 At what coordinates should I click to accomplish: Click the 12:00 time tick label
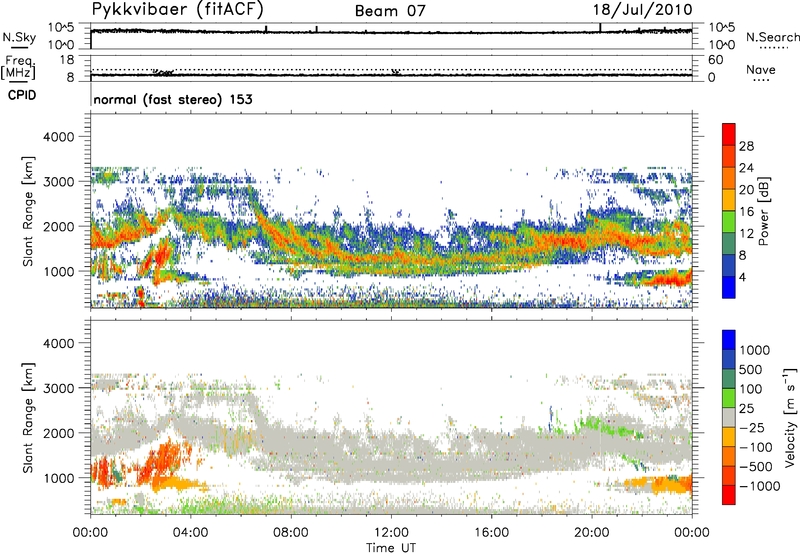(x=391, y=533)
